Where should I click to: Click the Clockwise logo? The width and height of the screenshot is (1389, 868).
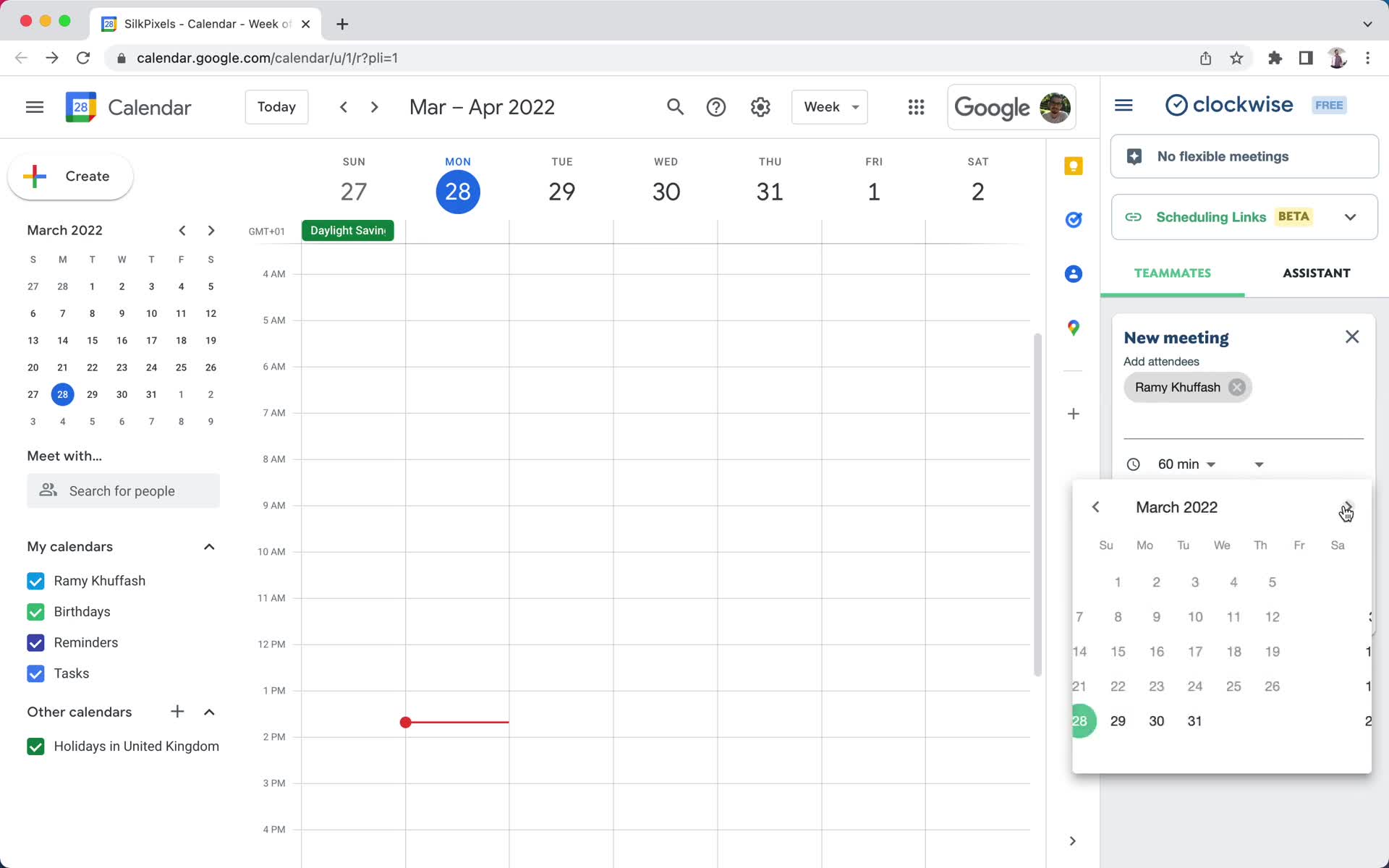click(x=1229, y=105)
